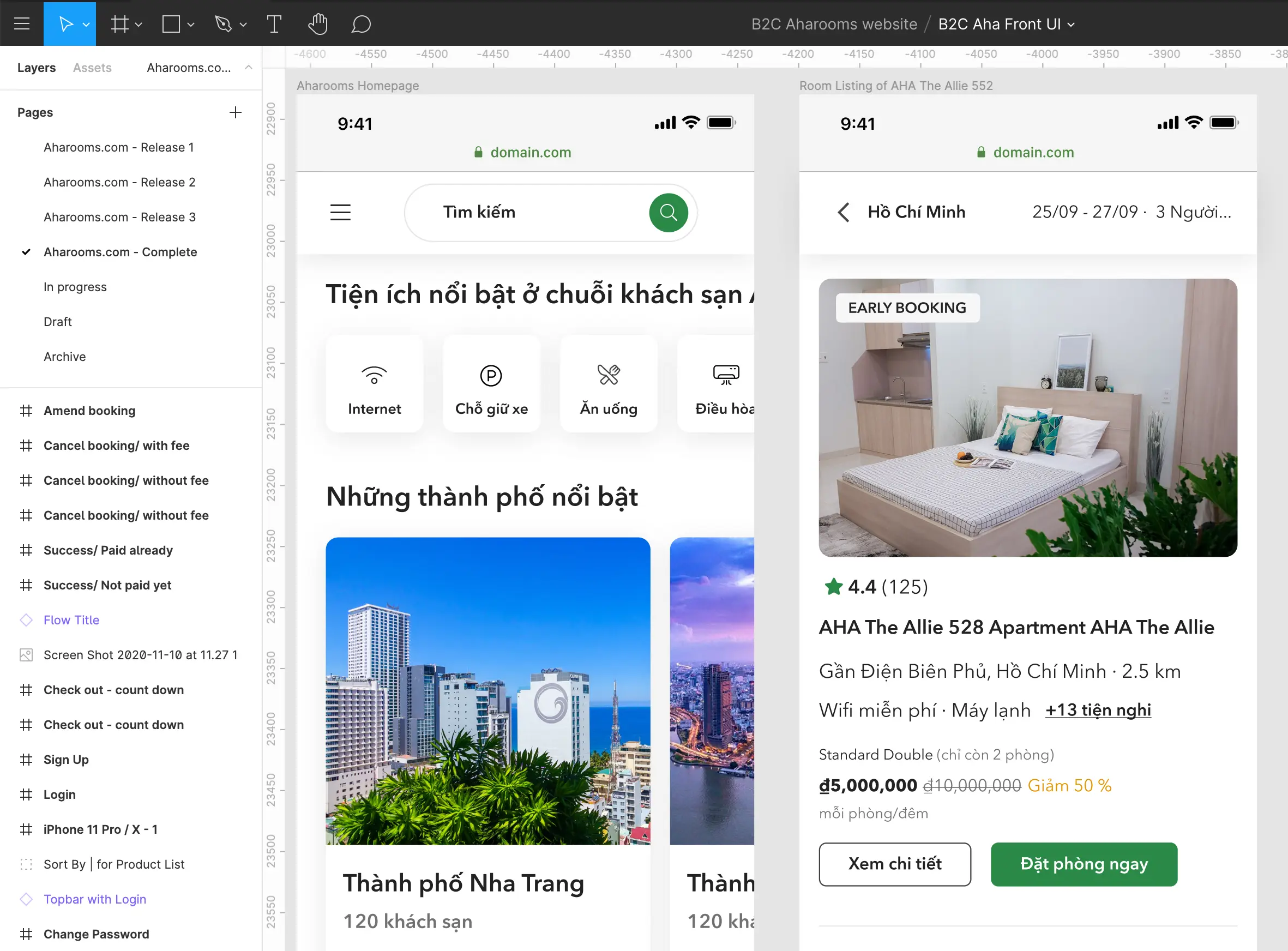Open page Aharooms.com - Release 1
This screenshot has width=1288, height=951.
click(x=118, y=147)
